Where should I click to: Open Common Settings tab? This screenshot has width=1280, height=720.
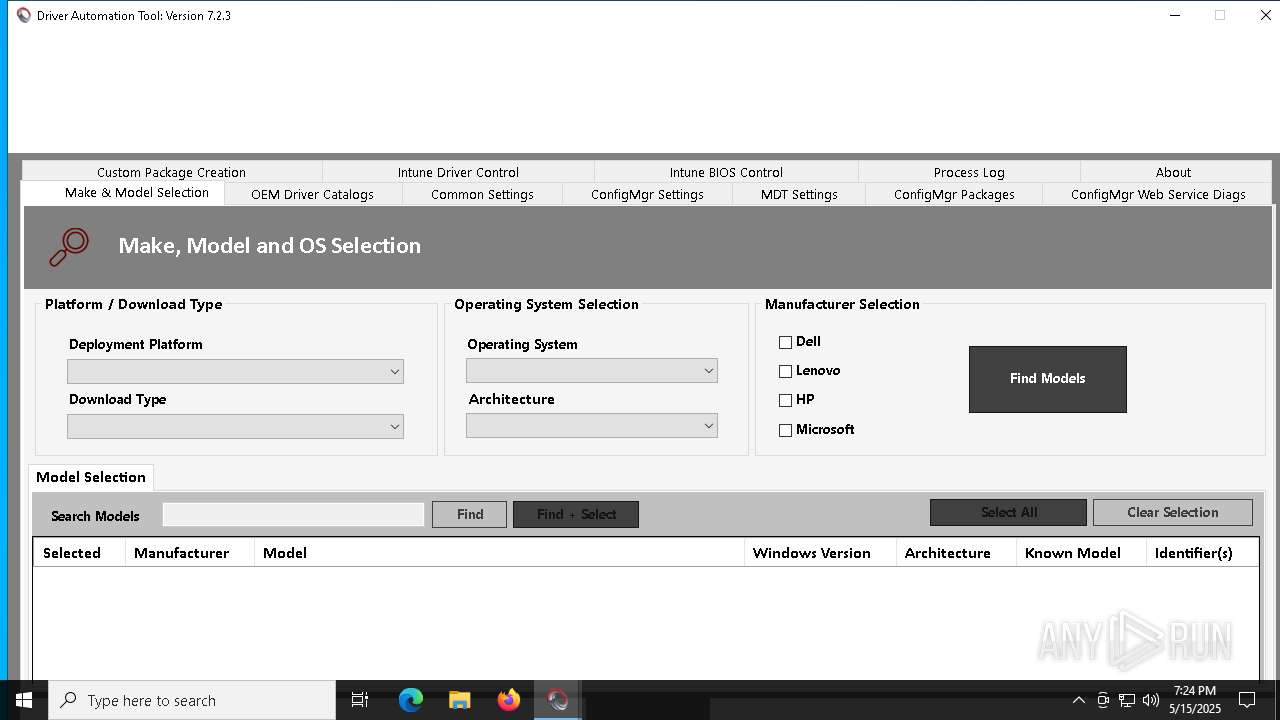[482, 194]
